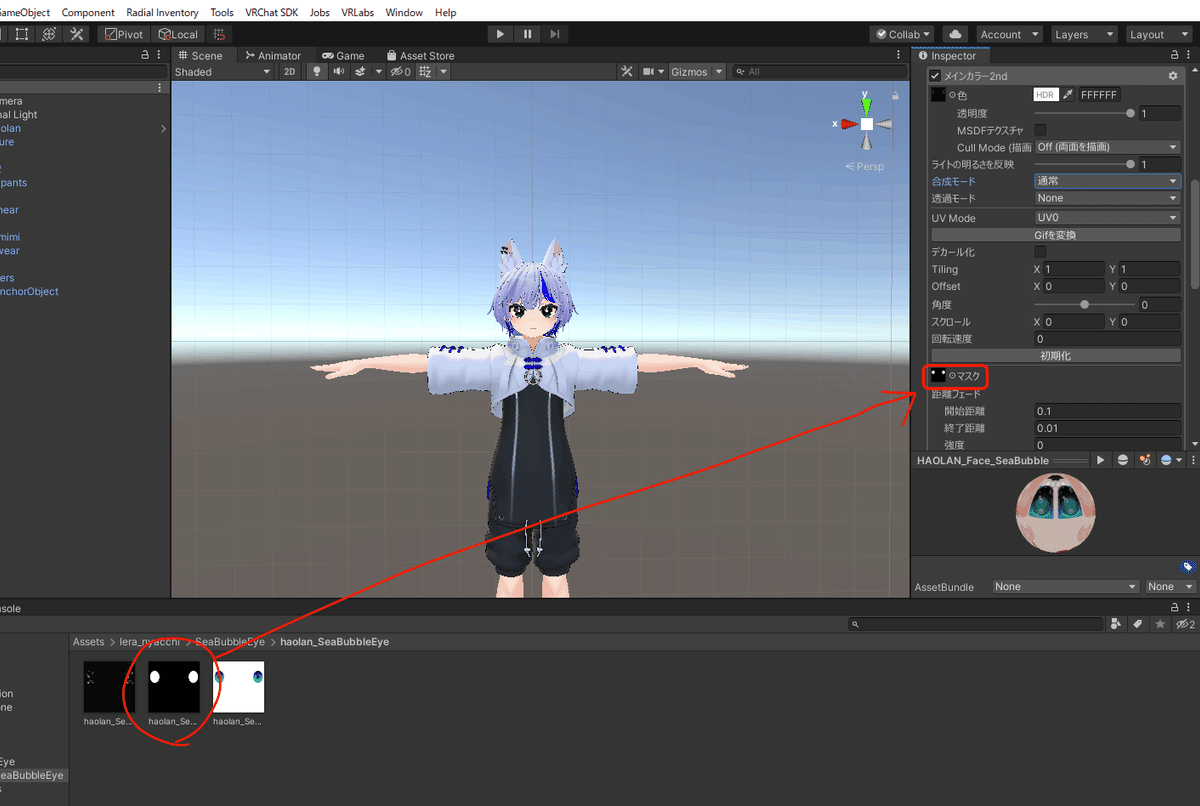Screen dimensions: 1200x806
Task: Toggle the material preview lighting
Action: [x=1145, y=460]
